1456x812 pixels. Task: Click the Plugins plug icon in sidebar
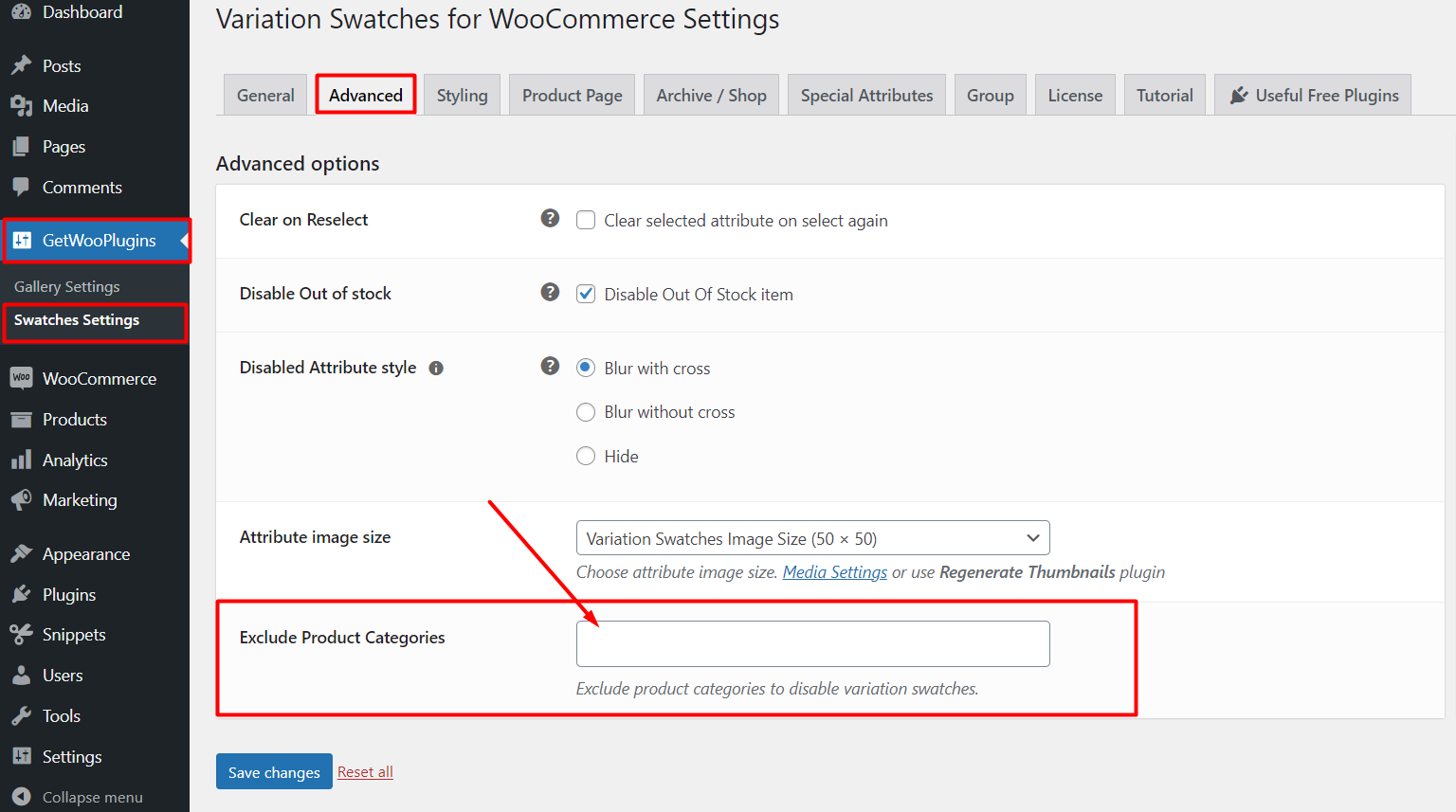pyautogui.click(x=21, y=594)
